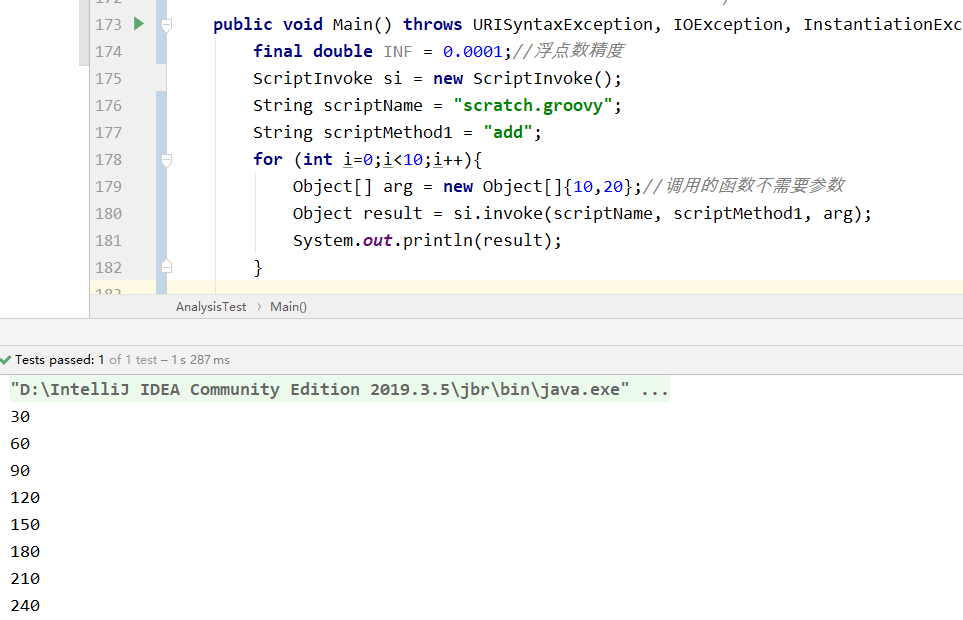Click the INF variable name on line 174

[398, 52]
